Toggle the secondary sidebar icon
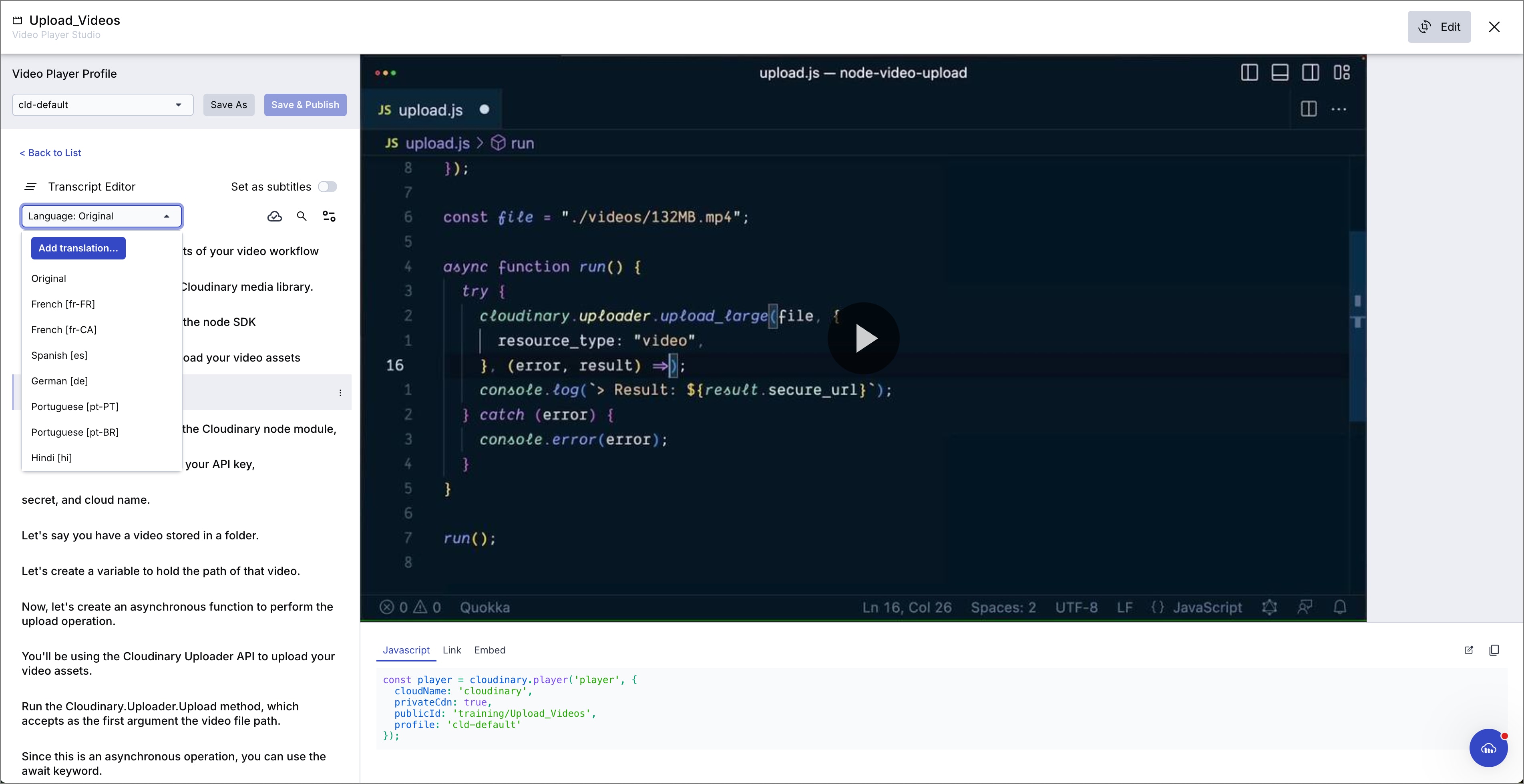The width and height of the screenshot is (1524, 784). pos(1311,72)
